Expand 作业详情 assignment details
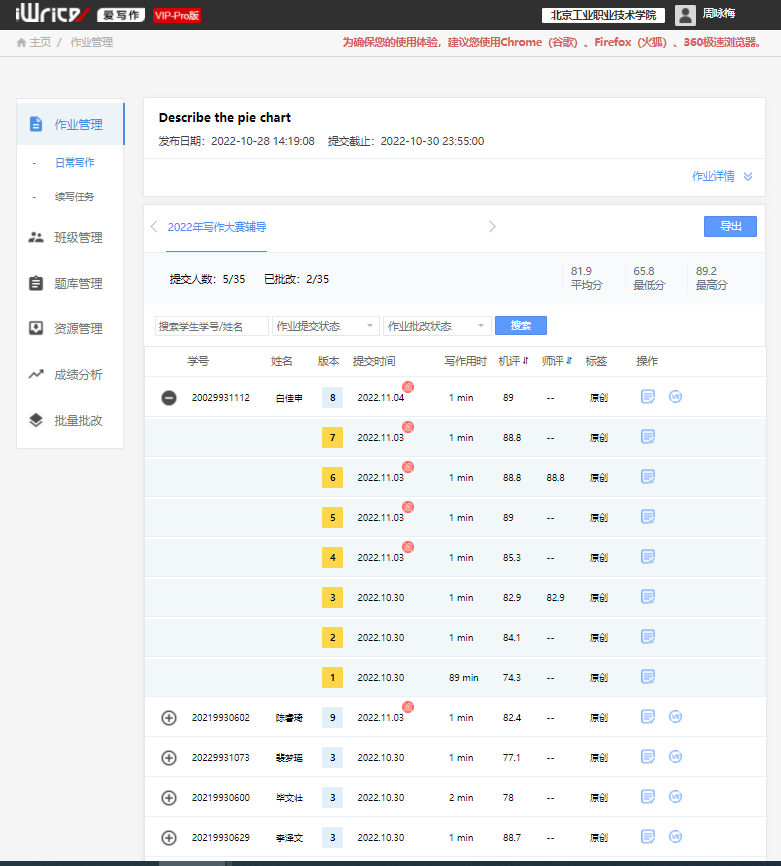The width and height of the screenshot is (781, 866). tap(722, 177)
